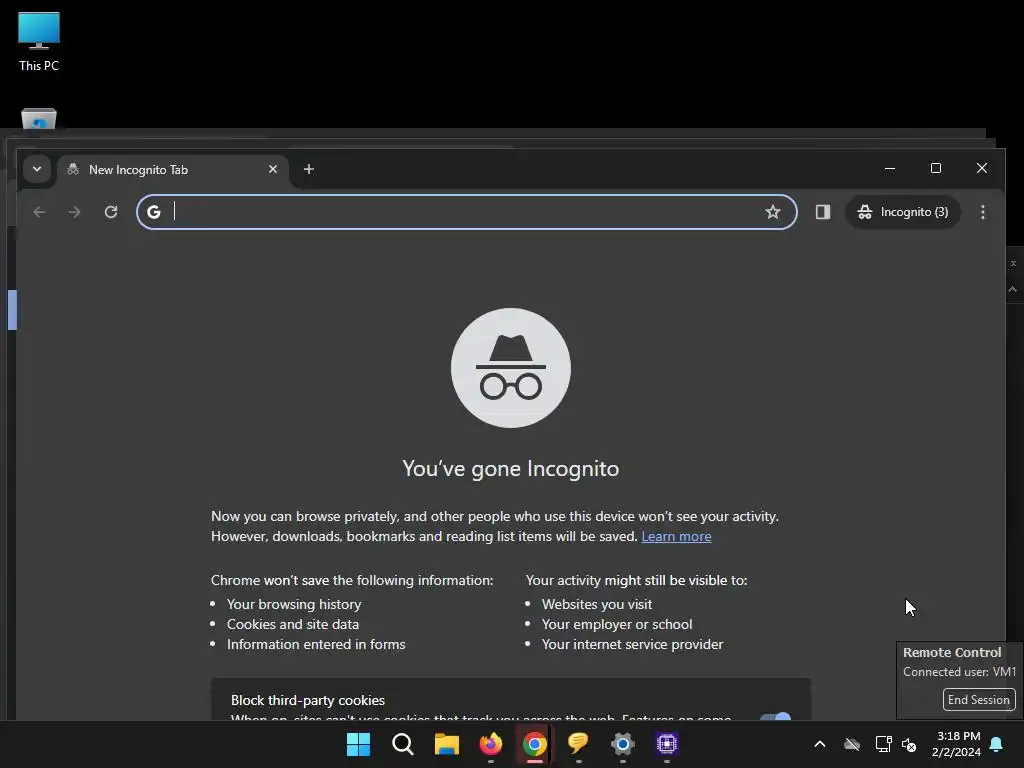
Task: Click the Remote Control panel title
Action: pyautogui.click(x=952, y=652)
